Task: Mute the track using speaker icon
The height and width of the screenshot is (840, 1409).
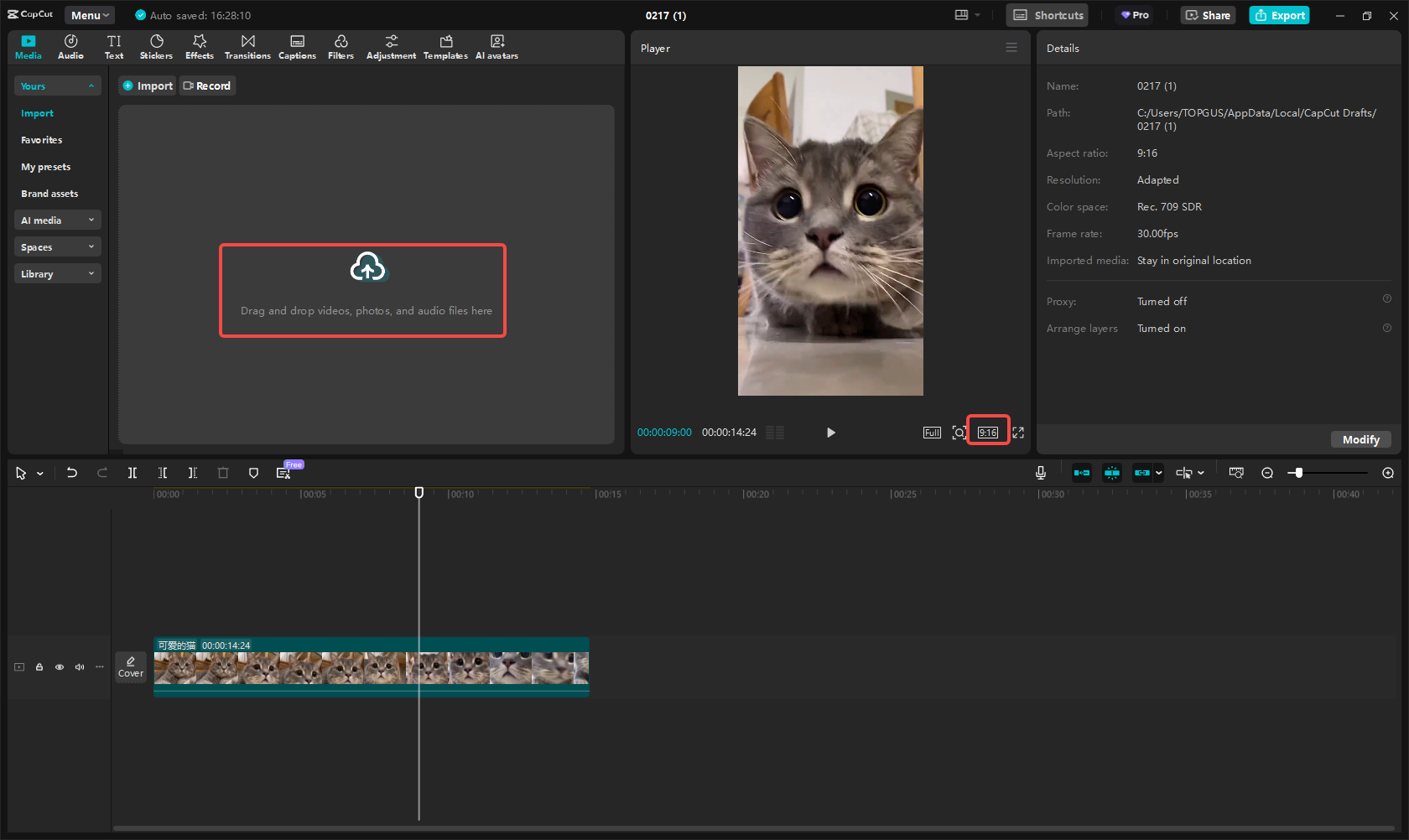Action: point(80,667)
